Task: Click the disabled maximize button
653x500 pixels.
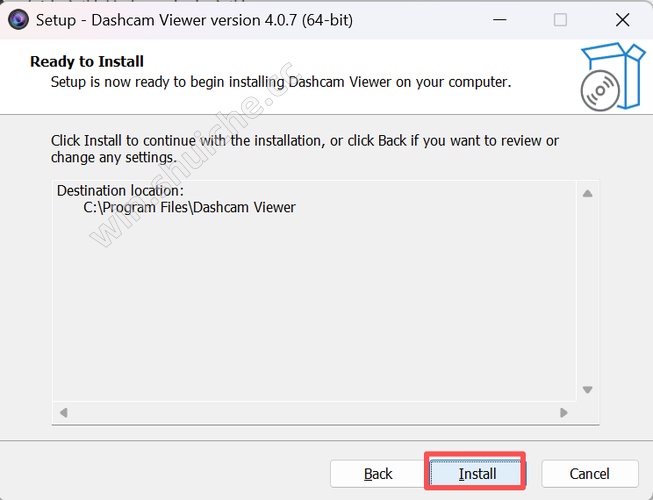Action: [x=560, y=20]
